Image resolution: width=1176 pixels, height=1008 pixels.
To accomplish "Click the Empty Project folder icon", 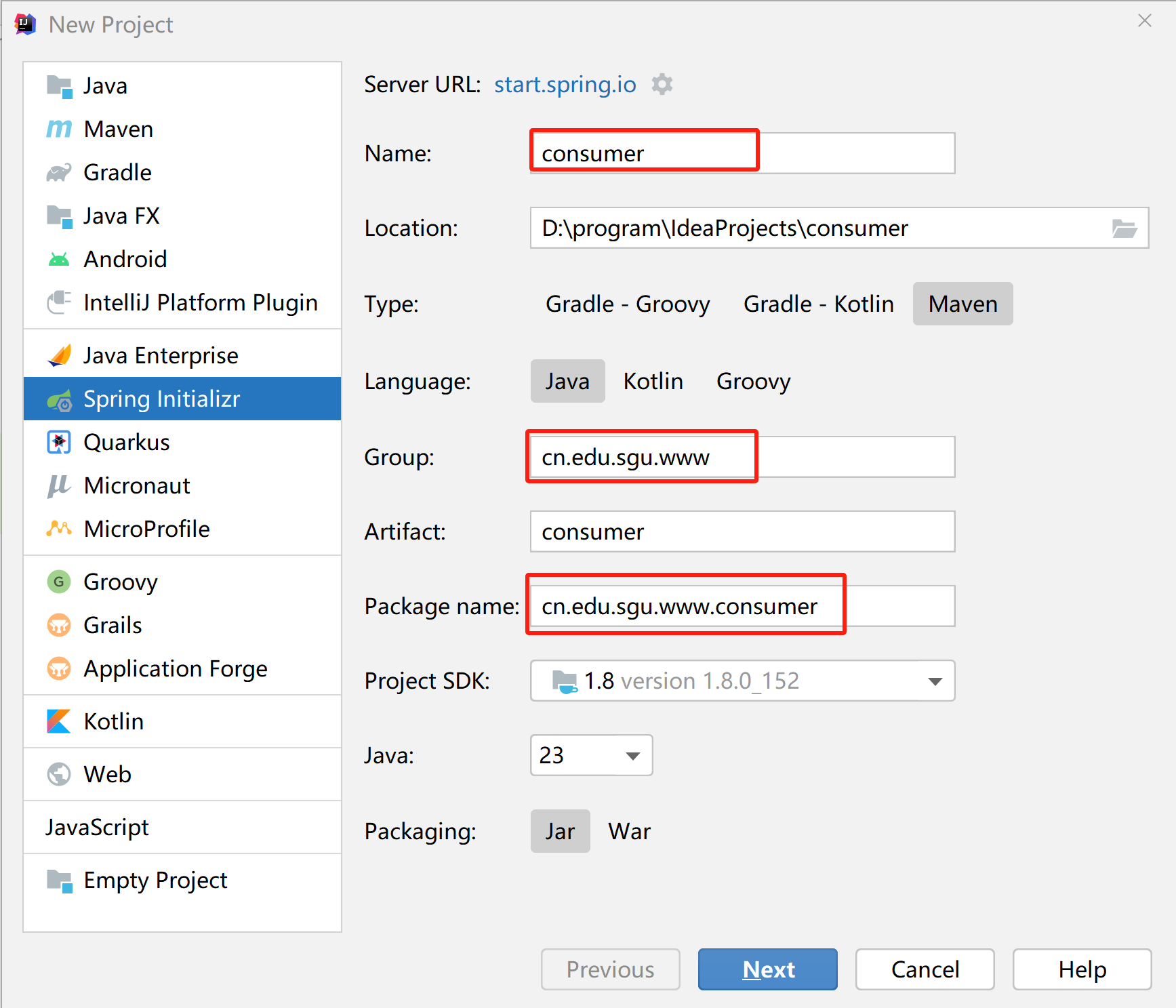I will (59, 881).
